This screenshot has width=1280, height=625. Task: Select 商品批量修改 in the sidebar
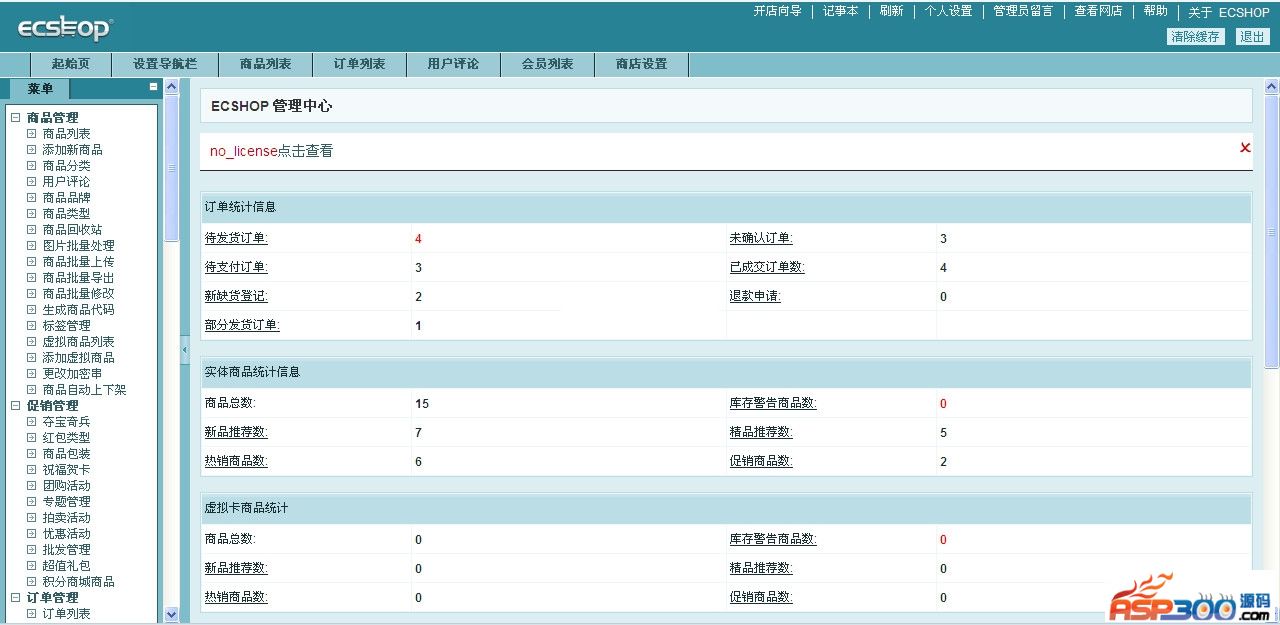[78, 294]
